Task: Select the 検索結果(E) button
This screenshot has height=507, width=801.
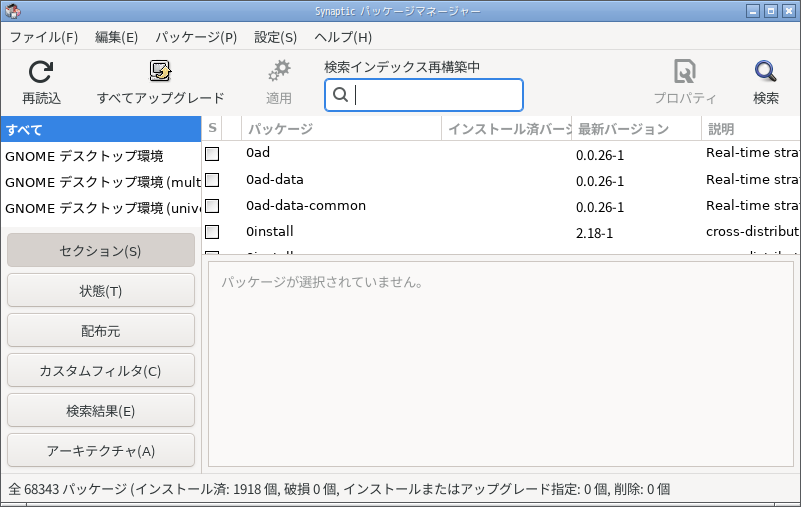Action: 101,410
